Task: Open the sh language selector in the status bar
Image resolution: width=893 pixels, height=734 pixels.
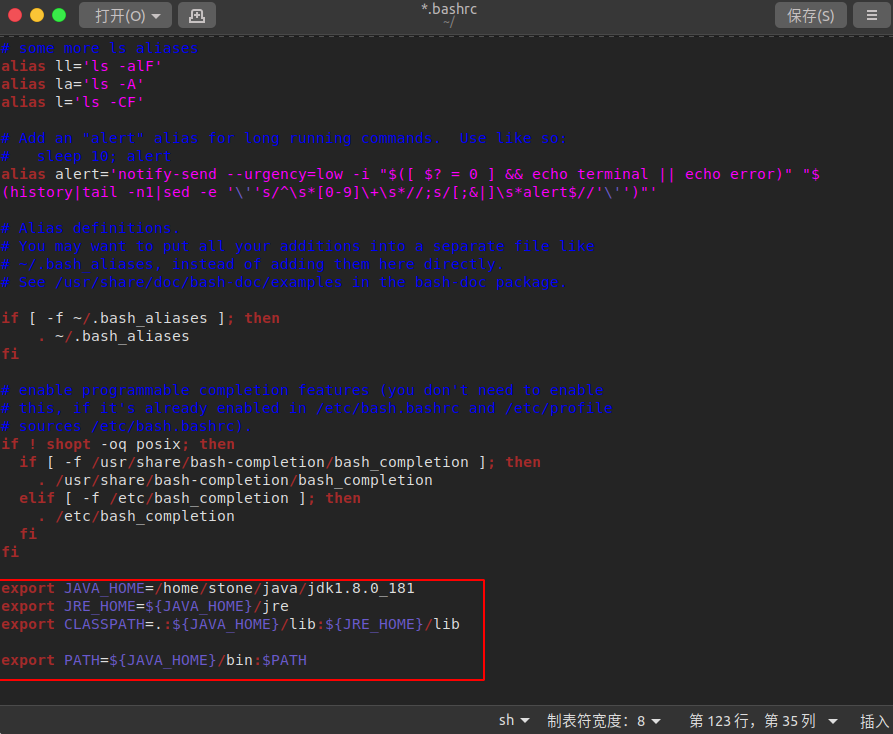Action: (x=514, y=720)
